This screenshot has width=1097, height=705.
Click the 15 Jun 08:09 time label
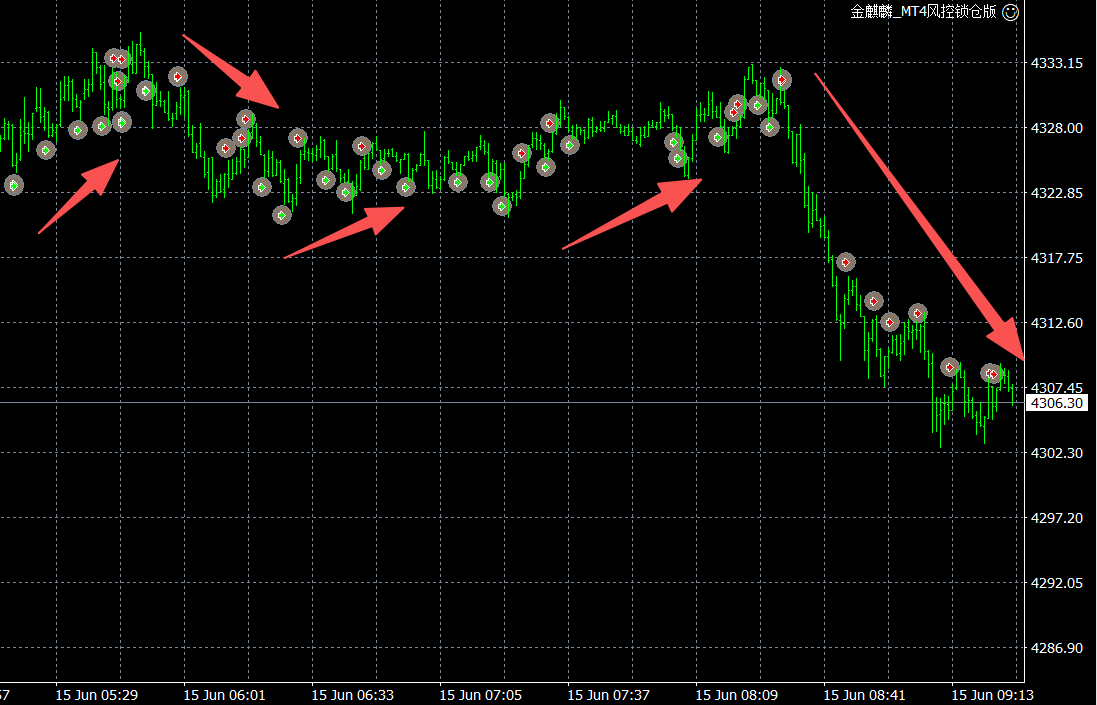pyautogui.click(x=737, y=696)
